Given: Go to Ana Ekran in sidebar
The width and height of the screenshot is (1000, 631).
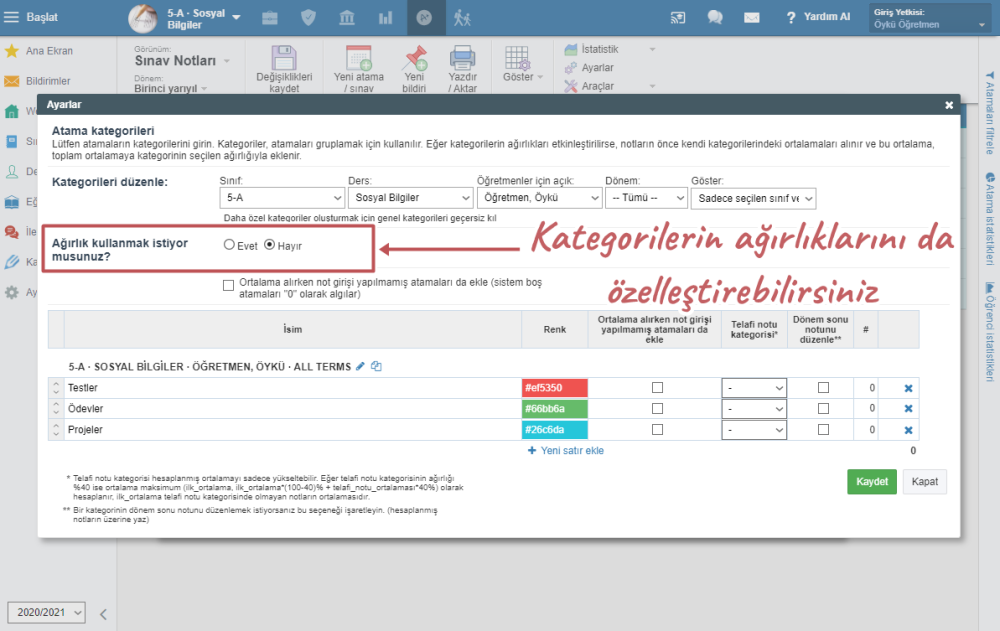Looking at the screenshot, I should pyautogui.click(x=49, y=51).
